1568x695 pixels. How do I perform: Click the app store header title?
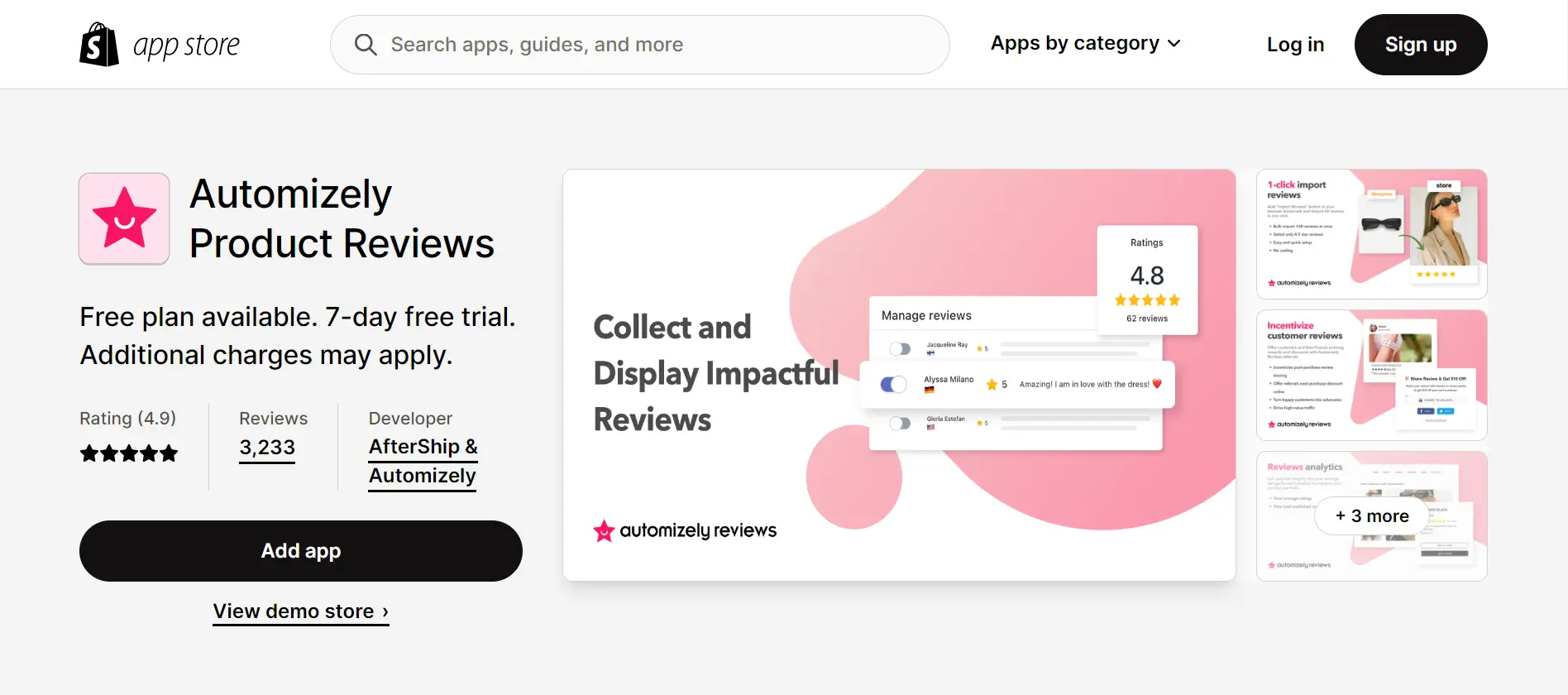point(186,46)
